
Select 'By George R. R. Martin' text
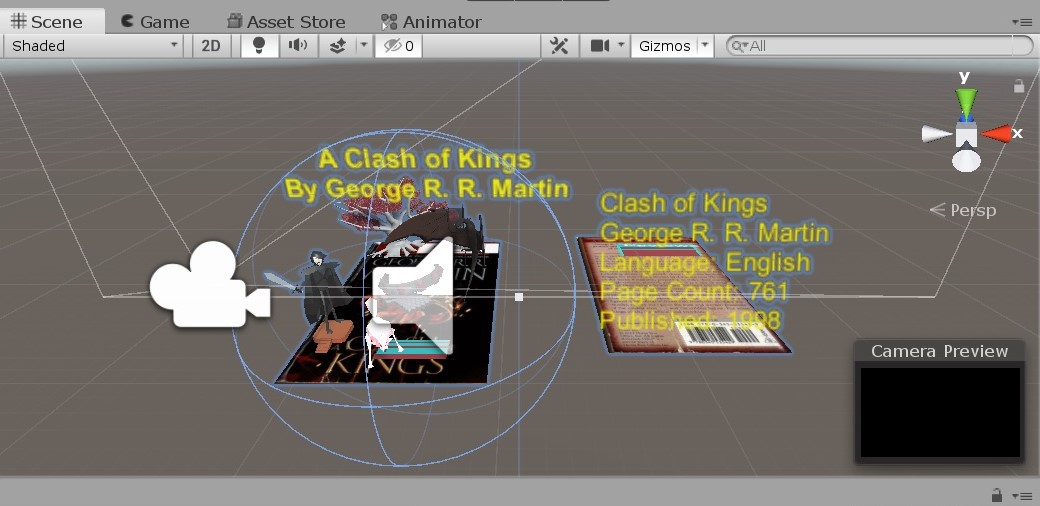426,188
